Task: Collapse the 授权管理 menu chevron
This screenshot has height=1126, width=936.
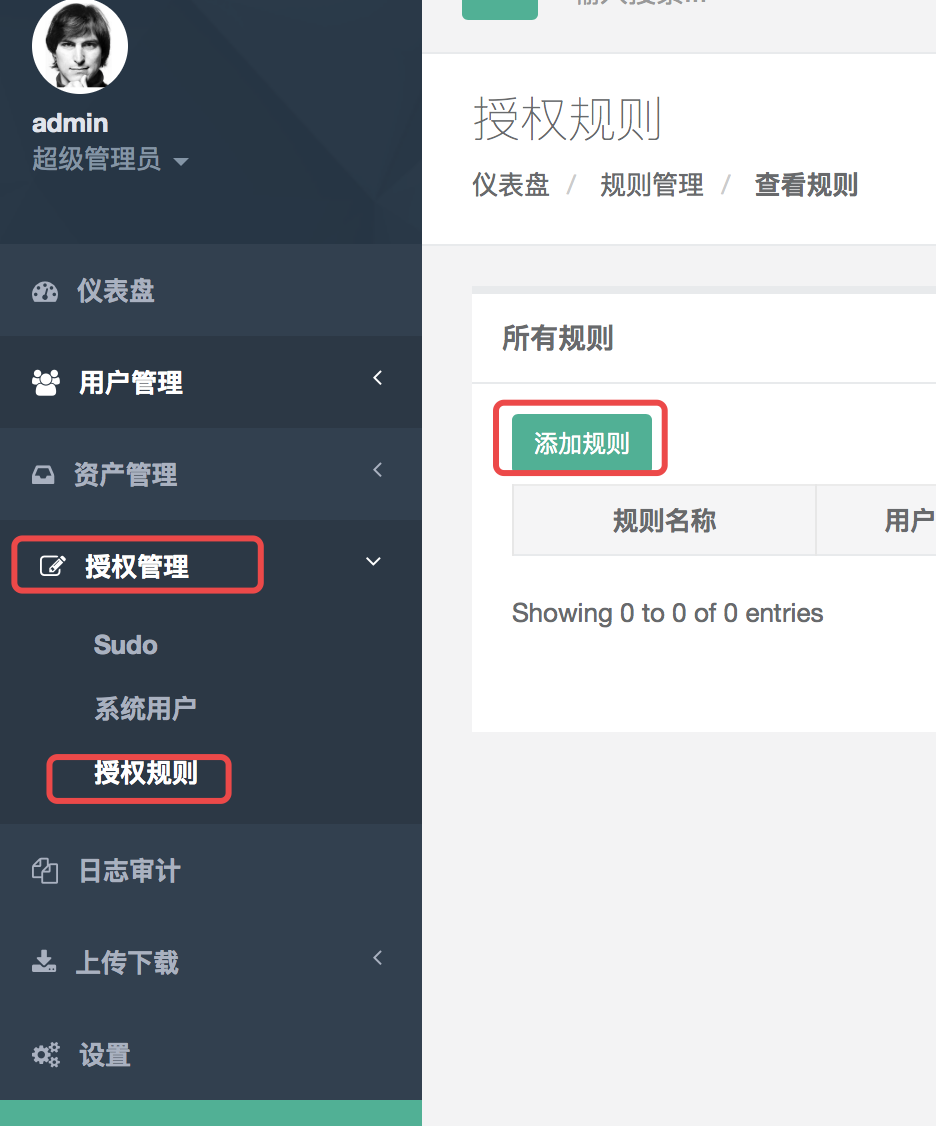Action: [373, 562]
